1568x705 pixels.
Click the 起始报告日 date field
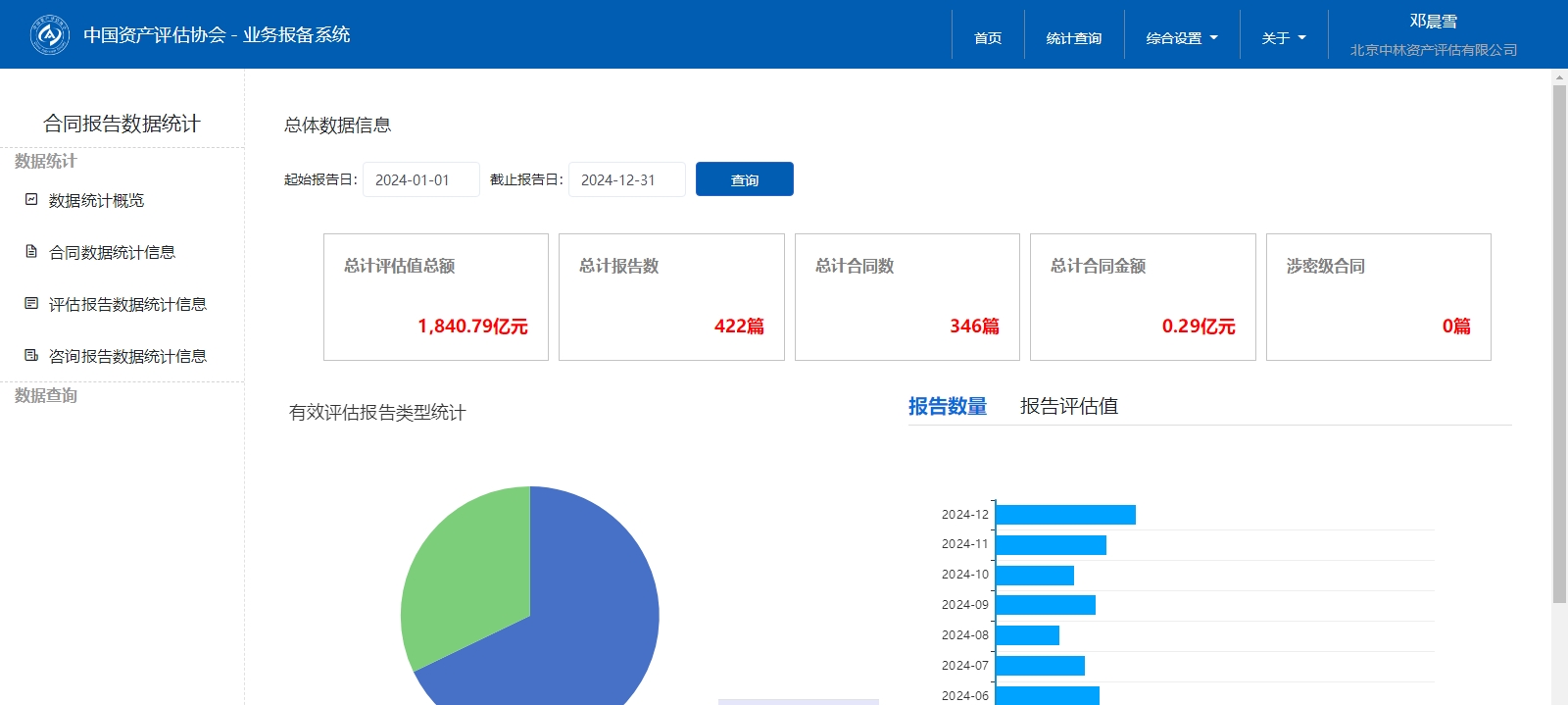click(x=420, y=179)
